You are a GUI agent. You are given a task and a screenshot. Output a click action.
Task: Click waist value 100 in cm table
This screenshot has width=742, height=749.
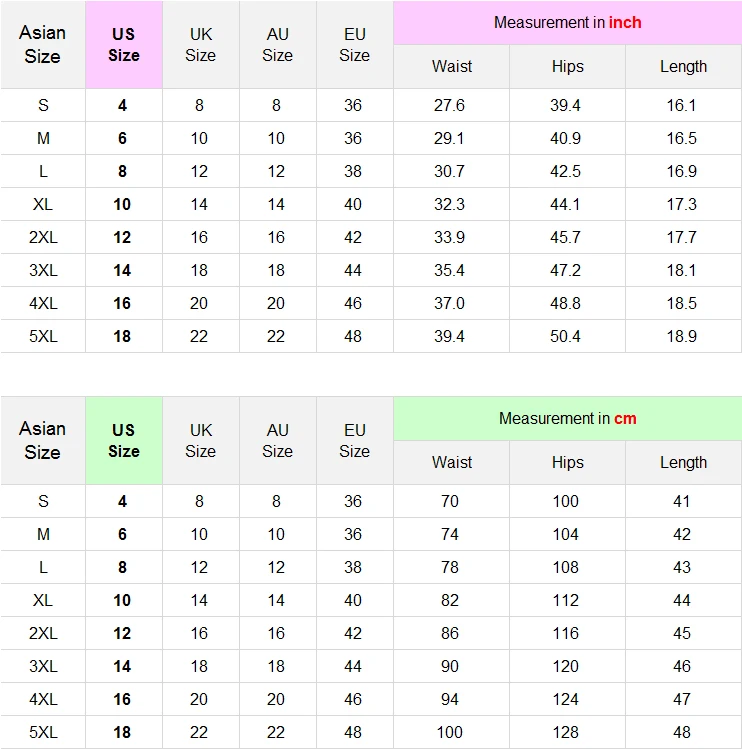tap(450, 732)
